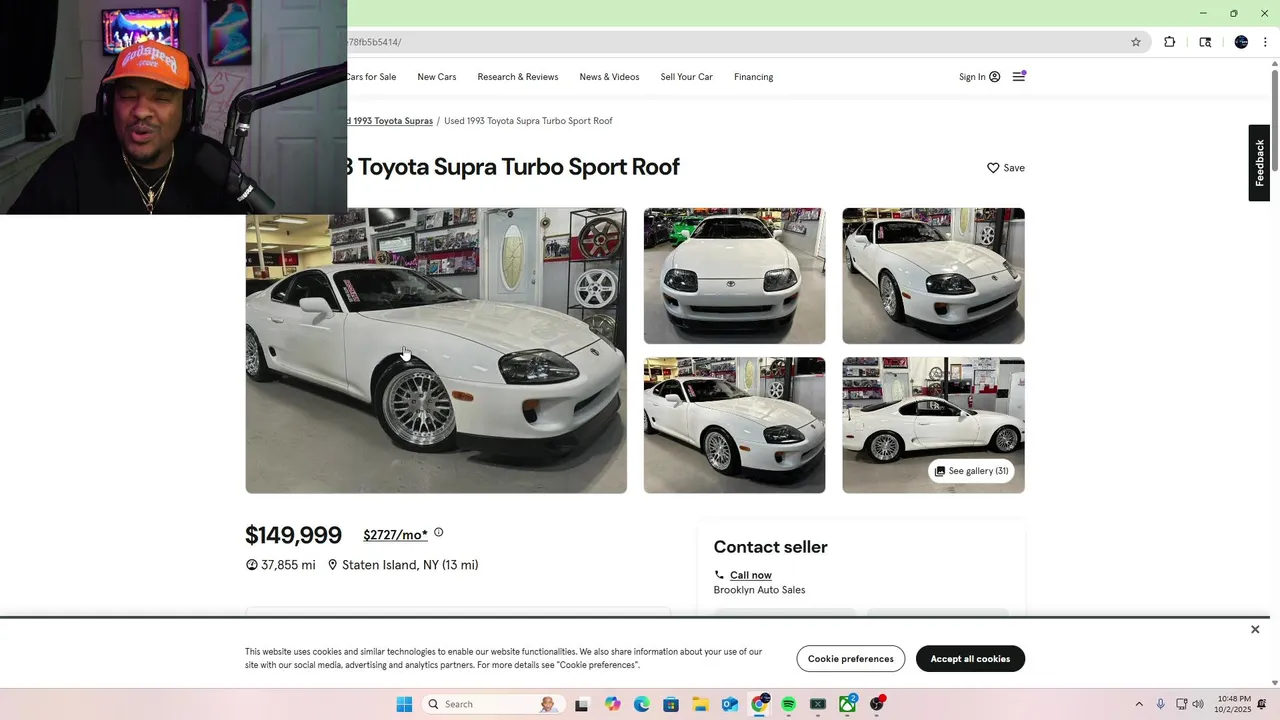Open the bottom-middle Supra thumbnail
Screen dimensions: 1280x720
coord(734,425)
